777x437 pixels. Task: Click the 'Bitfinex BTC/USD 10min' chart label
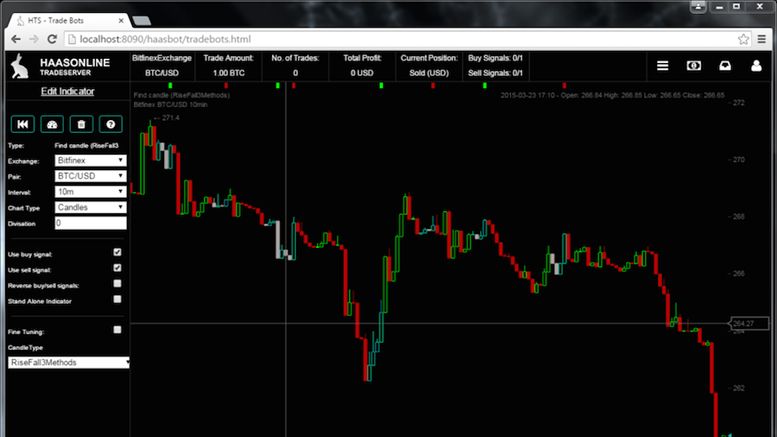(170, 105)
